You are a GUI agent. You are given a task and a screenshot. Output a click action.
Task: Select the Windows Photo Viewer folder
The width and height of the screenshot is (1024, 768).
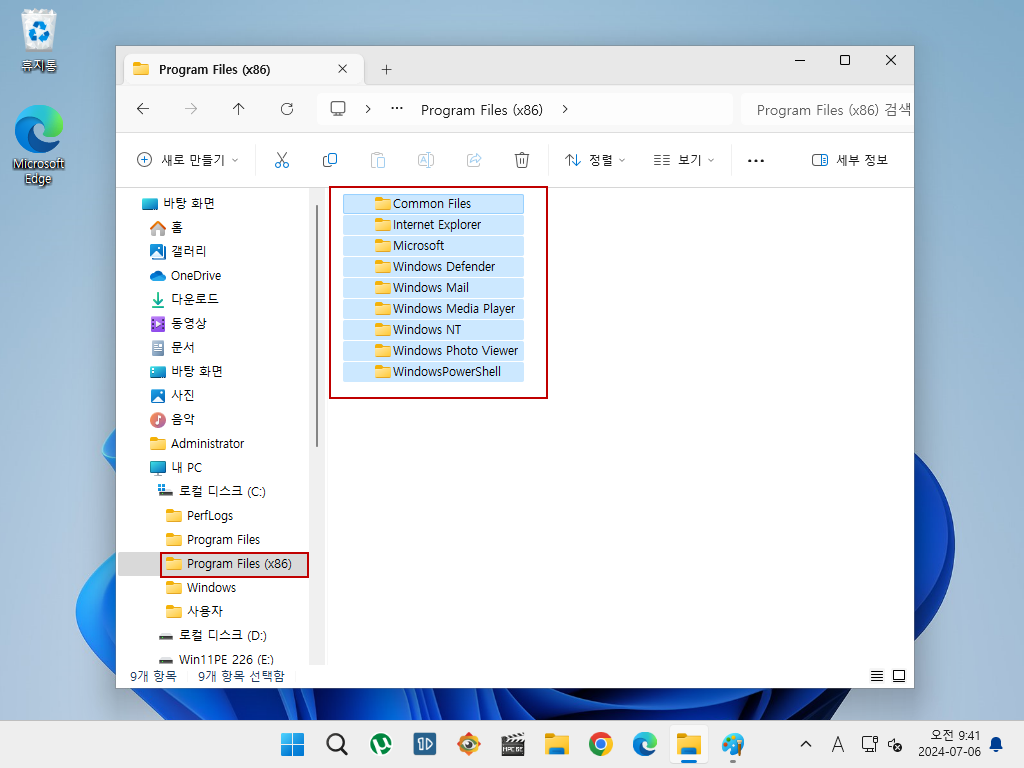coord(433,351)
